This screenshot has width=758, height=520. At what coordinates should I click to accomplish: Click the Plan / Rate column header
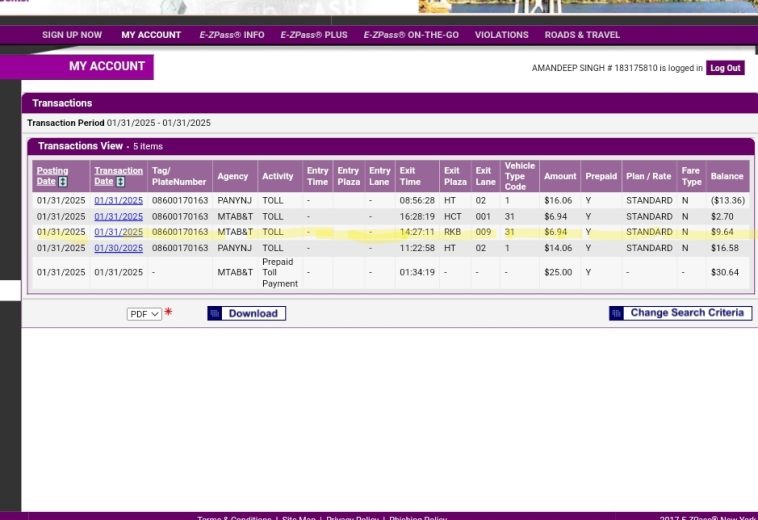[648, 176]
